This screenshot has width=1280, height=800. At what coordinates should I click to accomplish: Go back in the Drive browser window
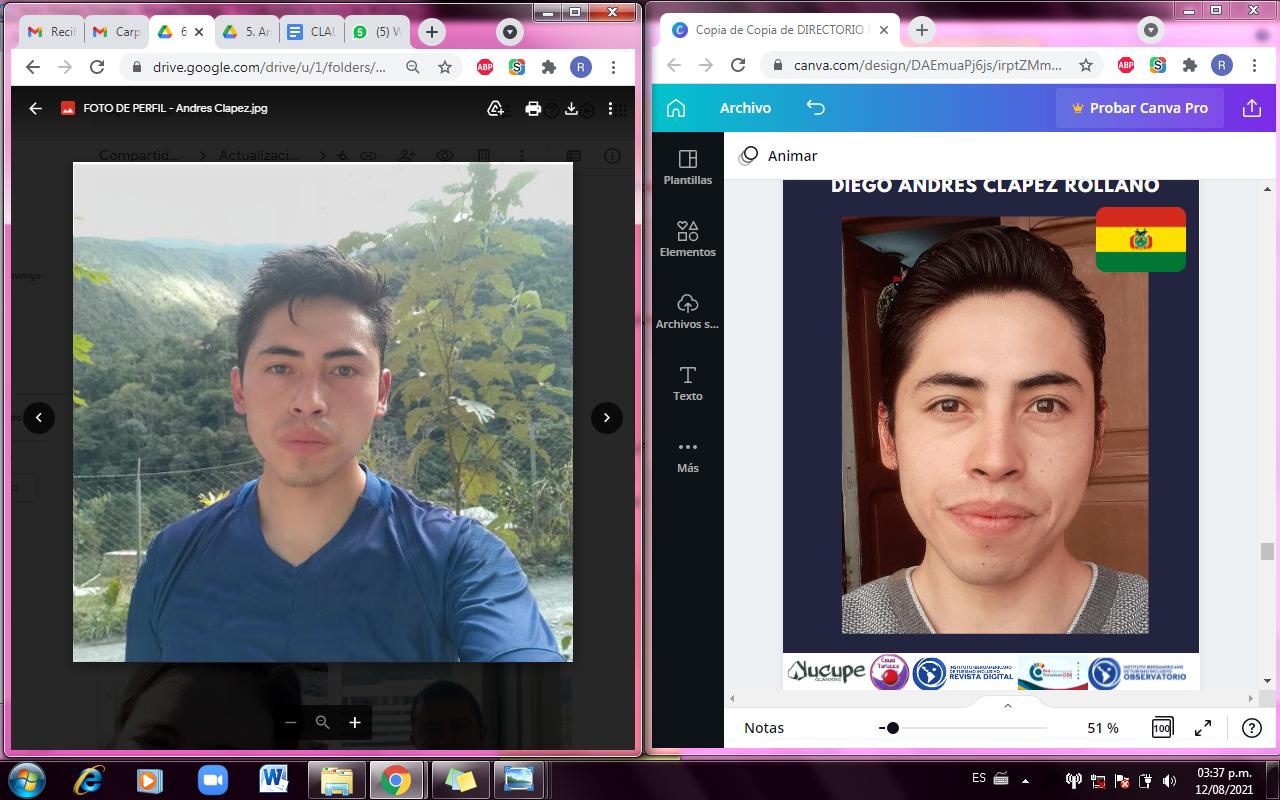pyautogui.click(x=32, y=67)
